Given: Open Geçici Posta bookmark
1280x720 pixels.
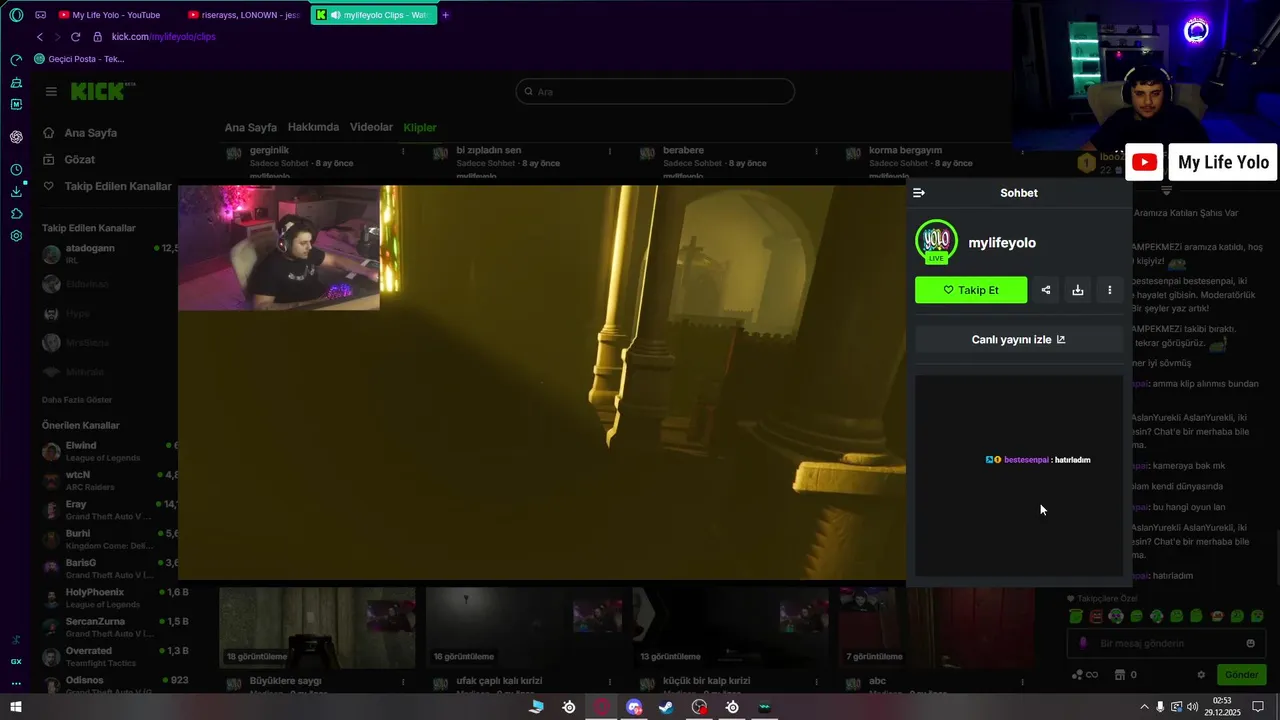Looking at the screenshot, I should (79, 59).
